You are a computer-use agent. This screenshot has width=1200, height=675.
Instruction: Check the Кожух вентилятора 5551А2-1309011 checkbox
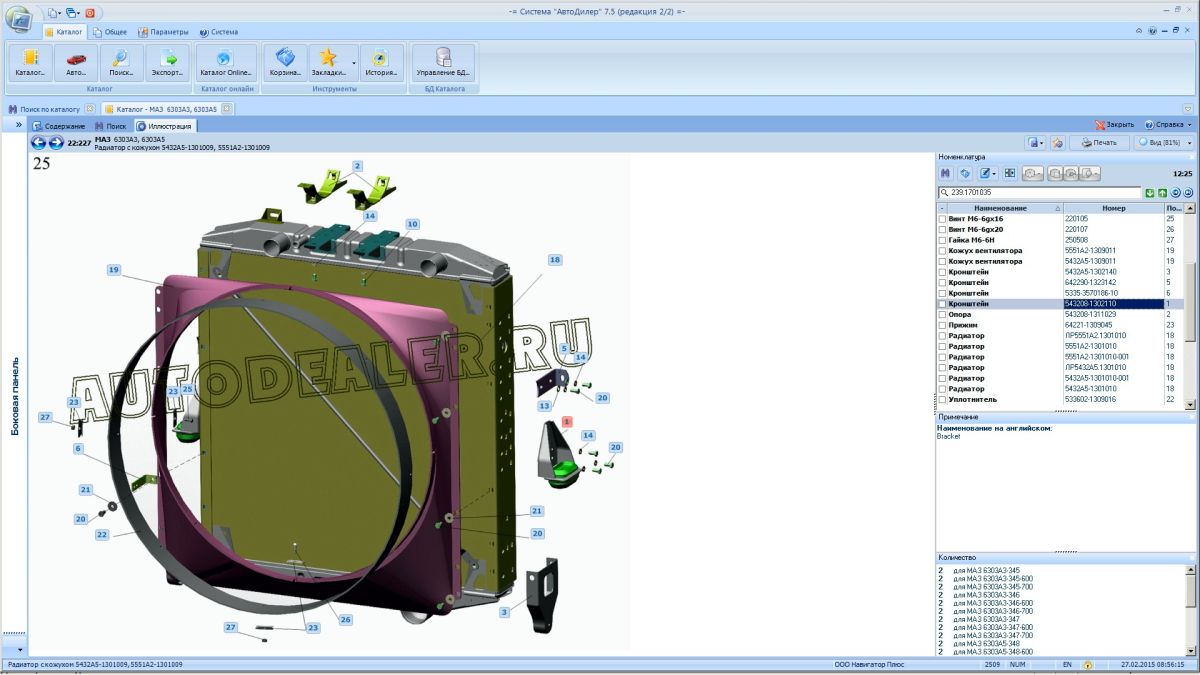tap(942, 250)
